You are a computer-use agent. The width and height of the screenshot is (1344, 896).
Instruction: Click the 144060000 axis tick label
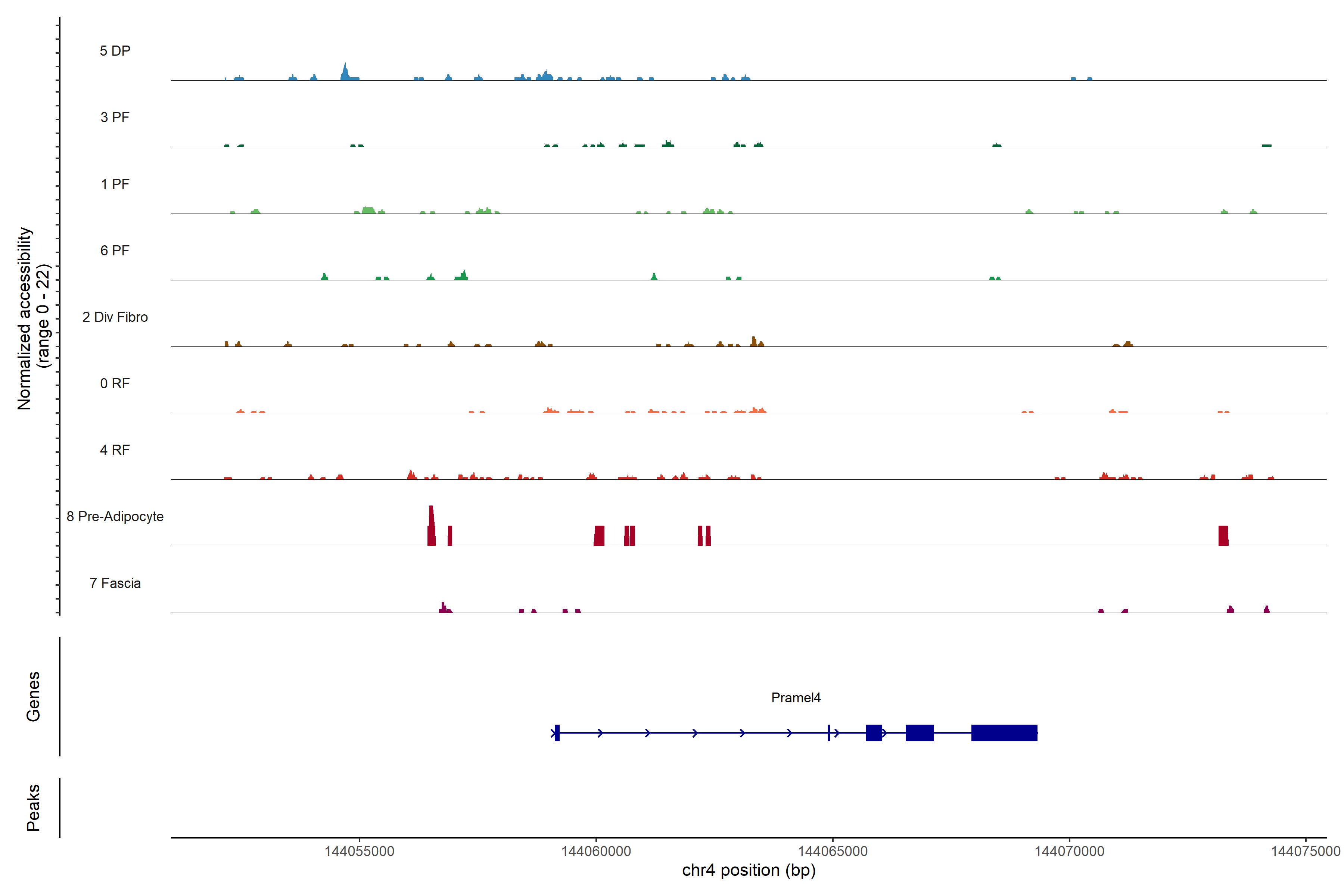[x=596, y=851]
